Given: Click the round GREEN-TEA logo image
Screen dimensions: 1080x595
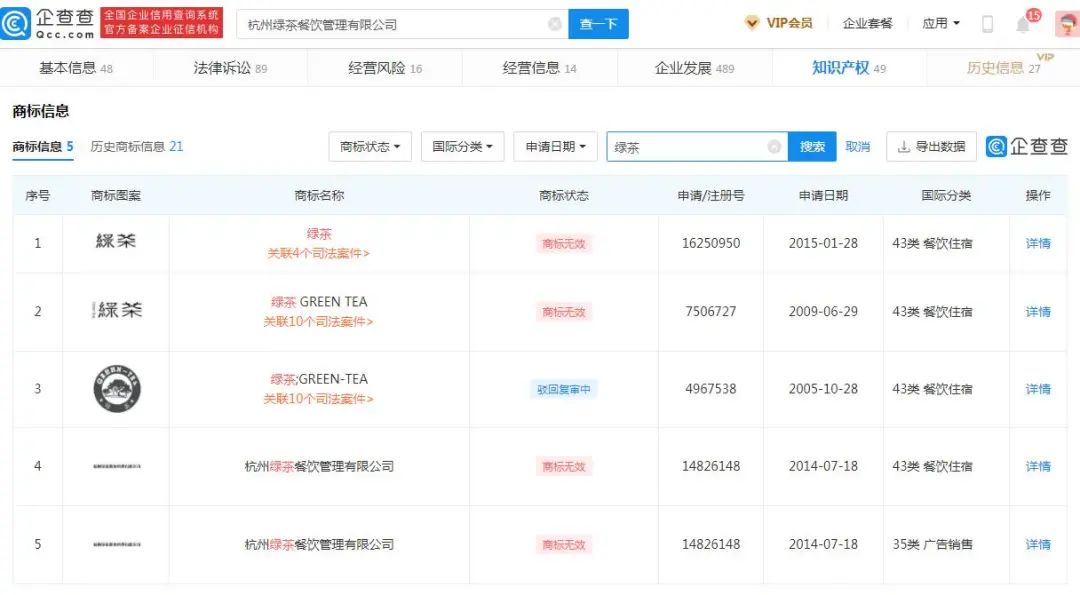Looking at the screenshot, I should [x=117, y=388].
